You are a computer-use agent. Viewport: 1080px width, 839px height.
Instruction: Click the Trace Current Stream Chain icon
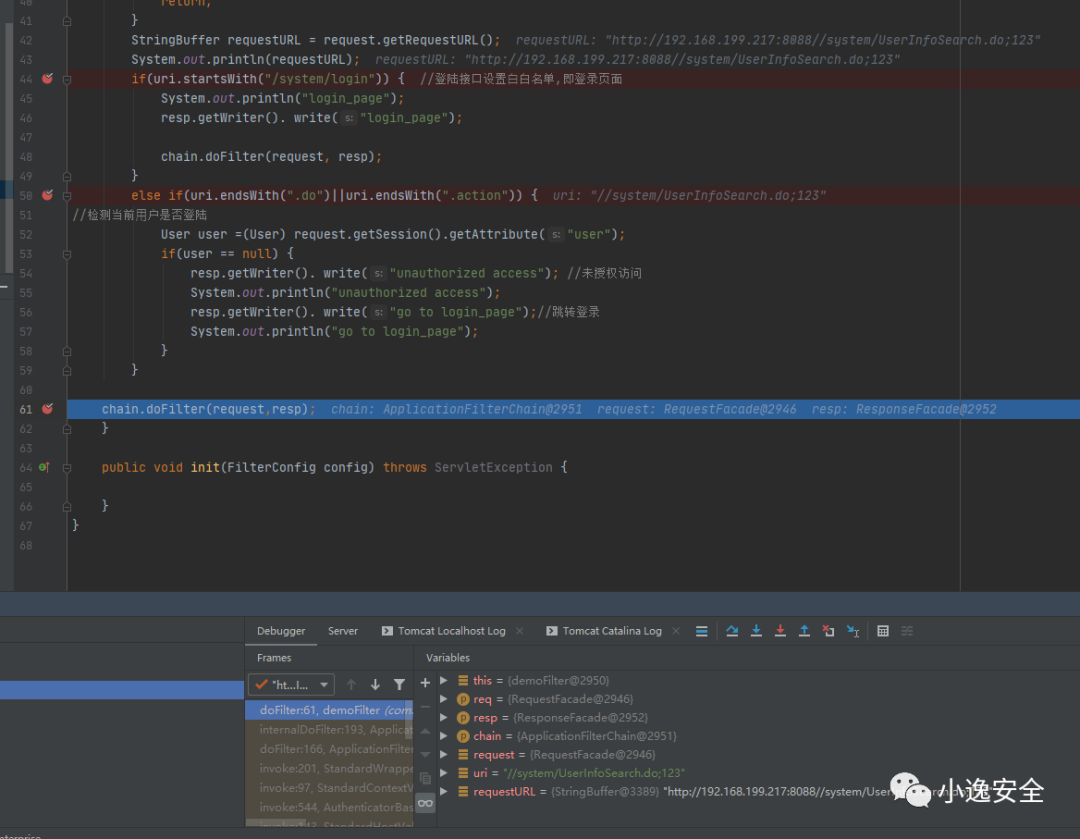[x=907, y=631]
